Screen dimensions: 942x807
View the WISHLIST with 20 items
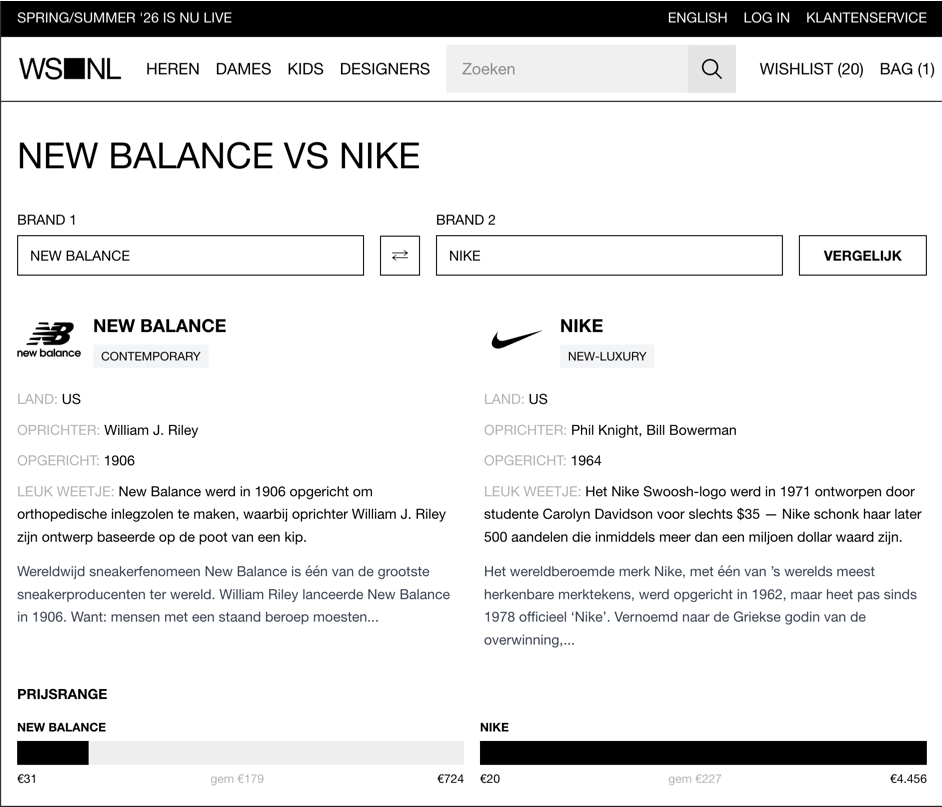(811, 69)
